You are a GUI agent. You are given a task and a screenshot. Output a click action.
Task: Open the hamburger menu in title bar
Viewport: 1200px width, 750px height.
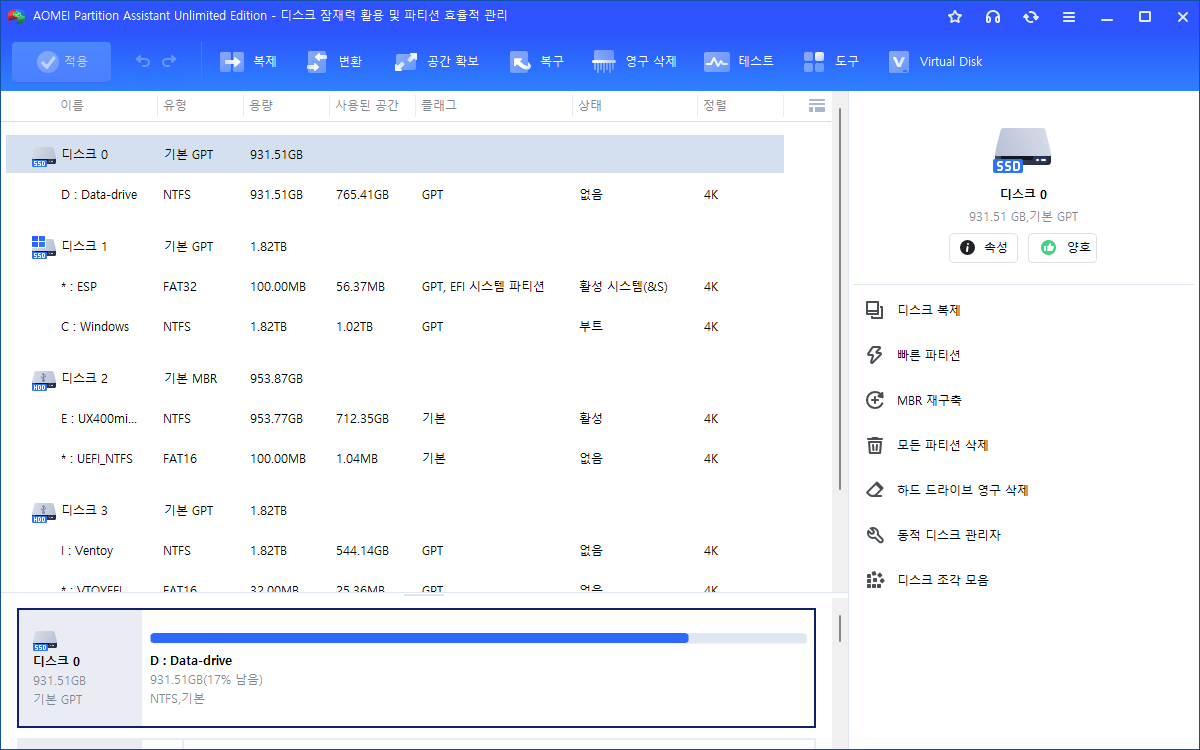[1069, 17]
